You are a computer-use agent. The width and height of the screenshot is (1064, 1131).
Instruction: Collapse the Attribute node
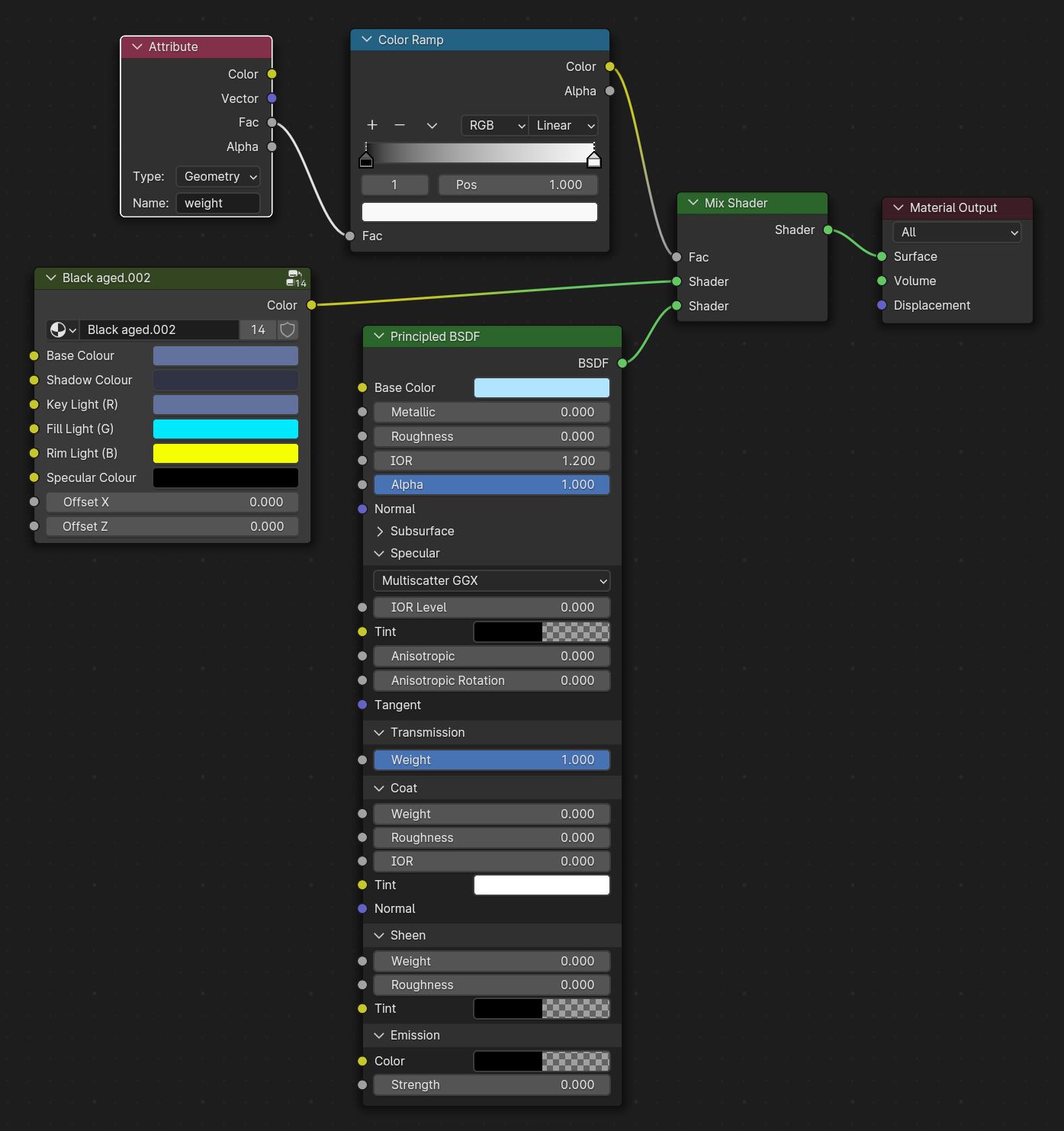coord(137,47)
